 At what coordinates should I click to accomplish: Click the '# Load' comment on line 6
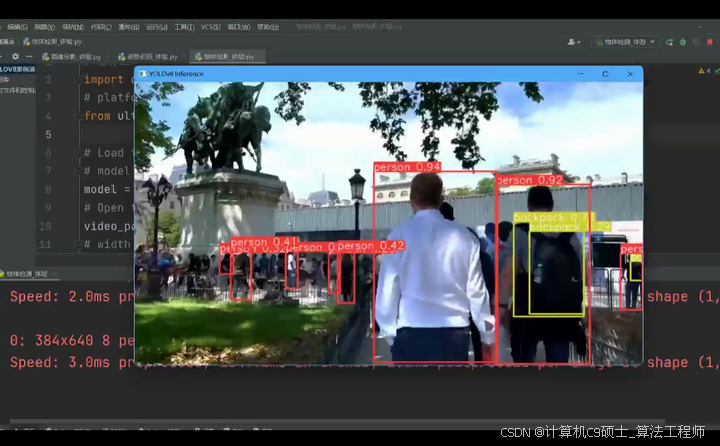pyautogui.click(x=104, y=152)
